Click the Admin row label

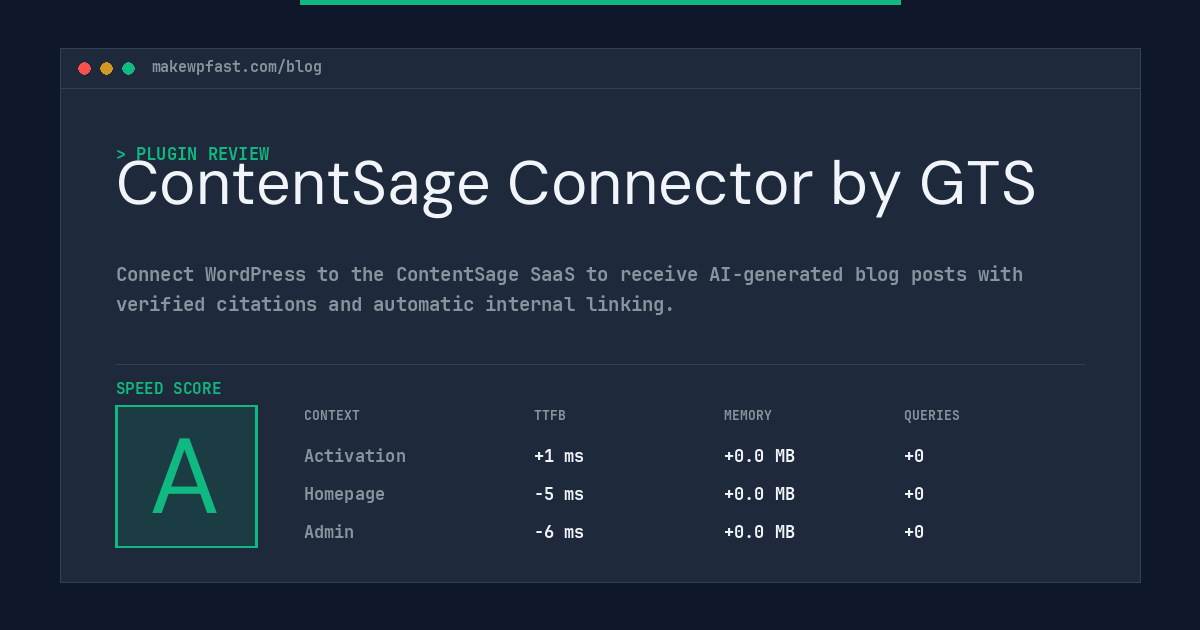pyautogui.click(x=329, y=532)
